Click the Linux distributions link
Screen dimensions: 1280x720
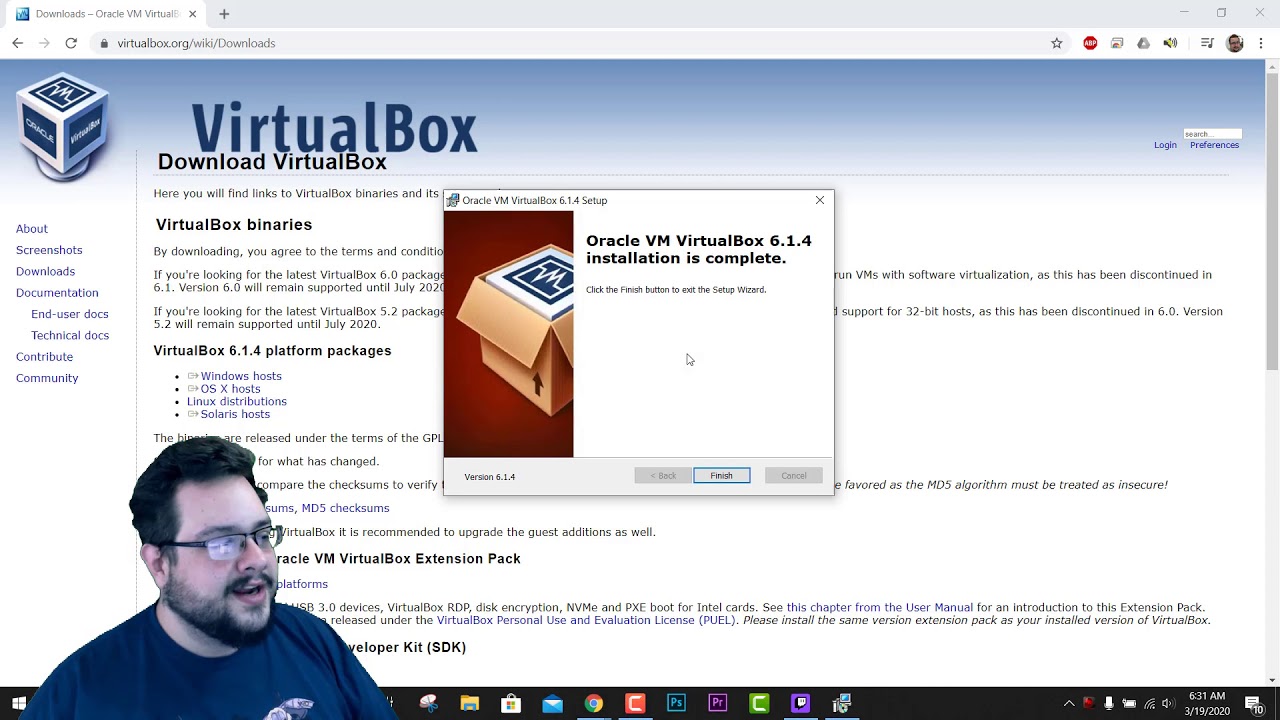[x=237, y=401]
